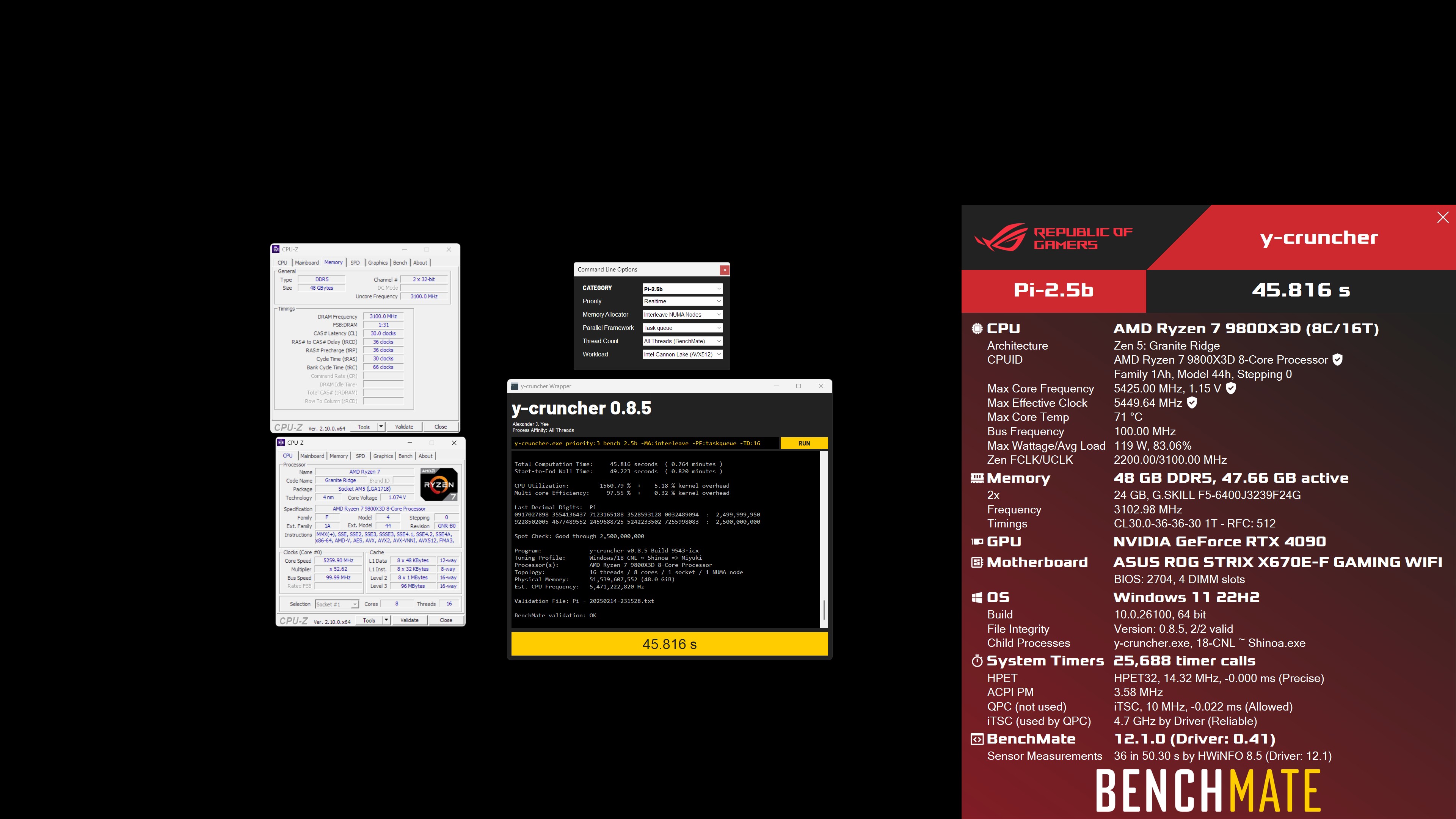Switch to CPU tab in upper CPU-Z window
1456x819 pixels.
click(x=282, y=263)
